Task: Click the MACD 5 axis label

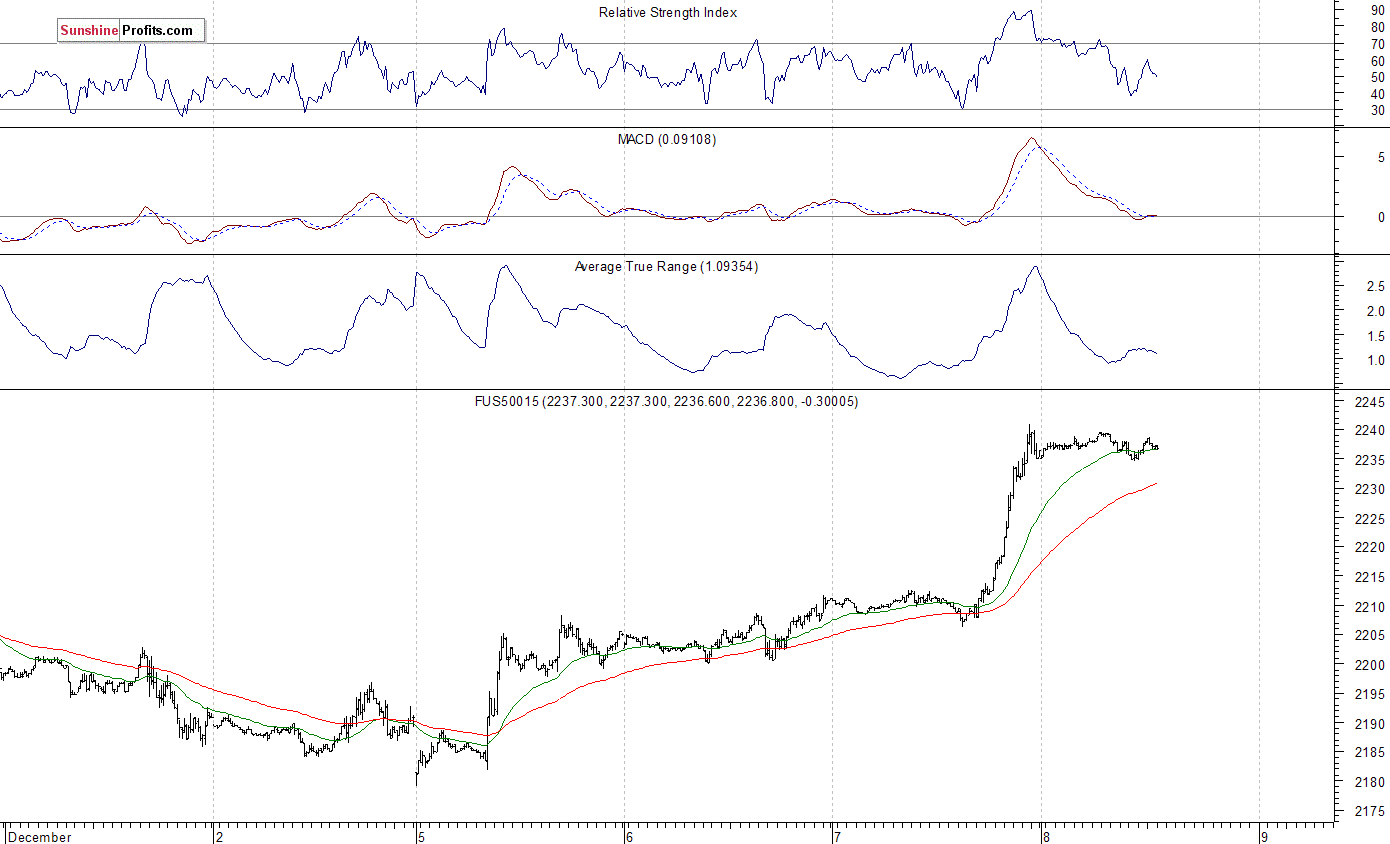Action: click(1381, 158)
